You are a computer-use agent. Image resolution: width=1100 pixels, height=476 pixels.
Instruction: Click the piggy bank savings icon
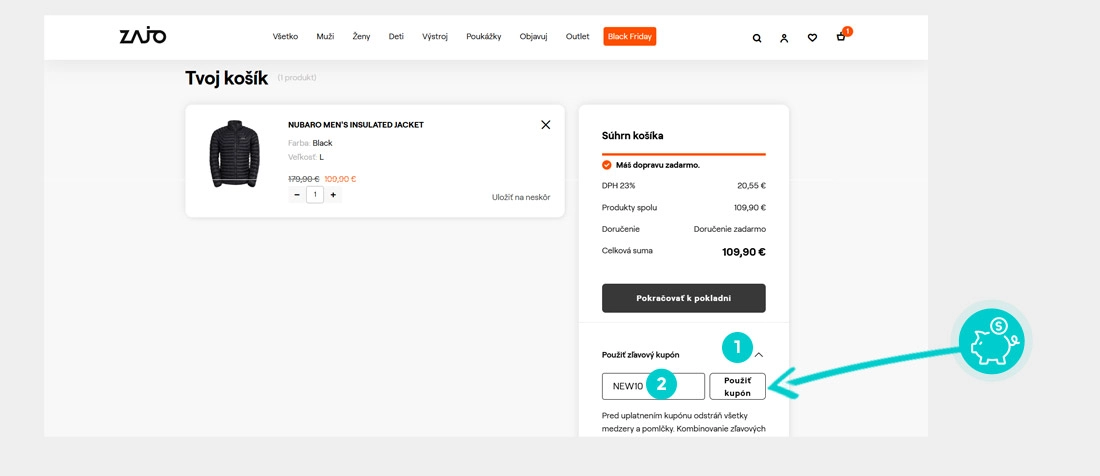pyautogui.click(x=991, y=341)
